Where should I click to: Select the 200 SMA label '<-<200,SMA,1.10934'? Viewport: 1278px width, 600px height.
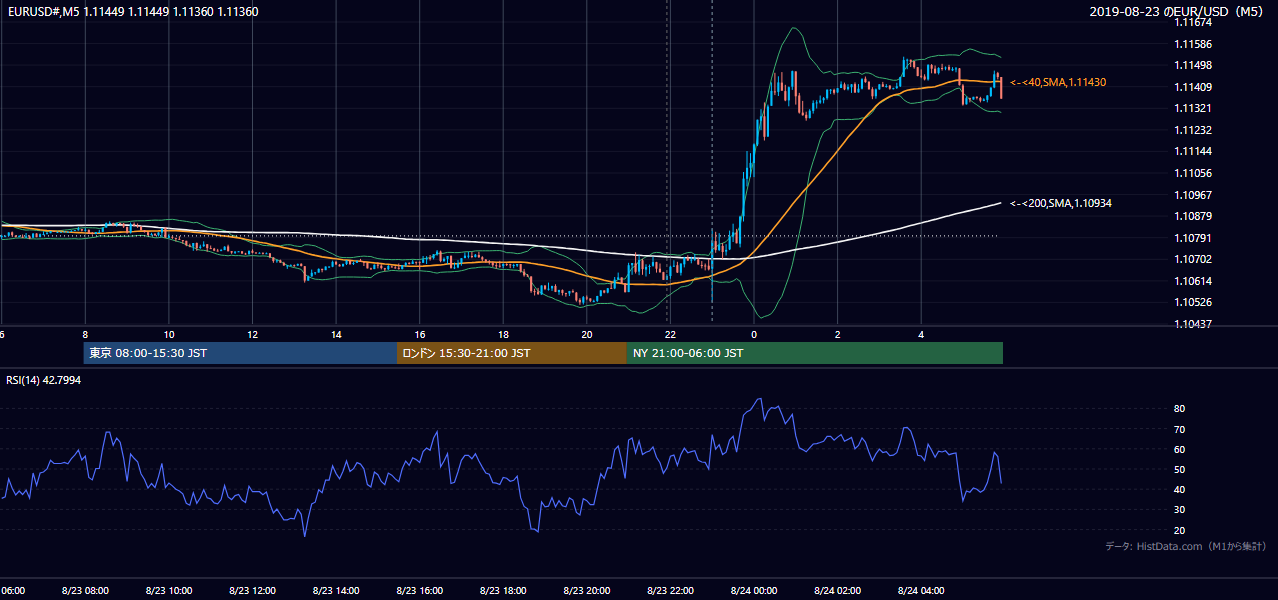(1061, 203)
